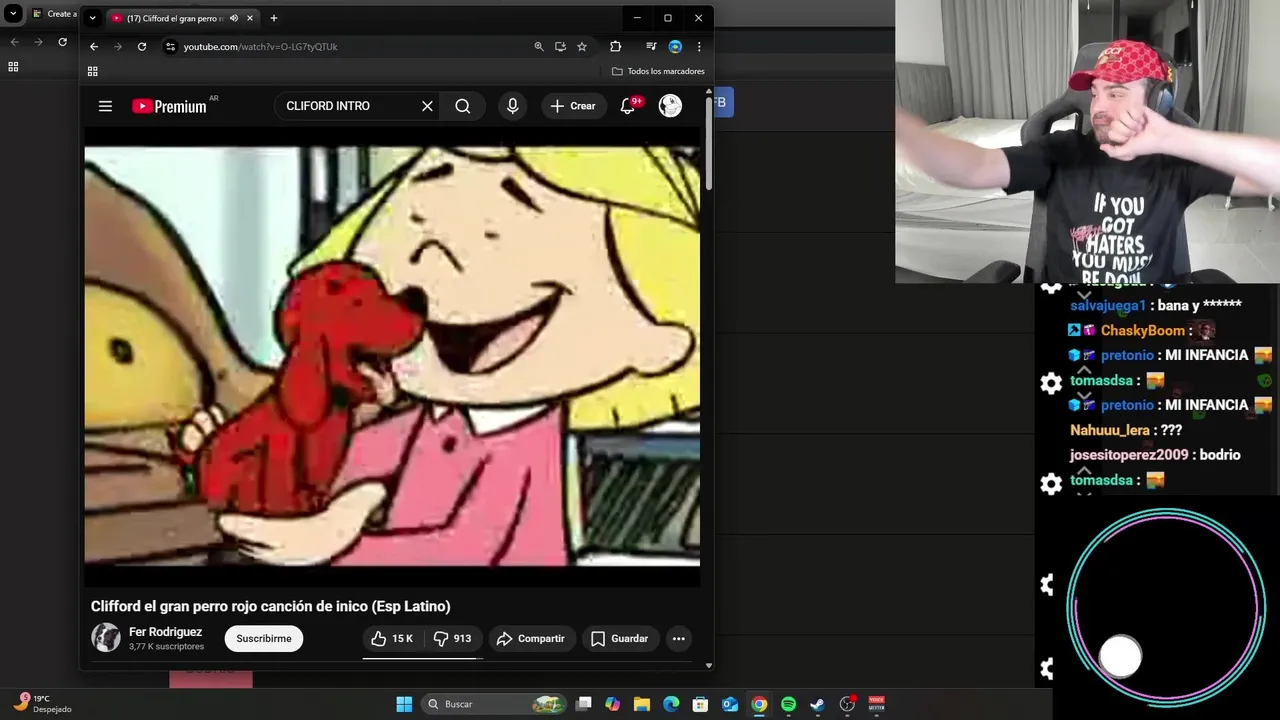Expand the background window tab search dropdown
1280x720 pixels.
[x=13, y=14]
